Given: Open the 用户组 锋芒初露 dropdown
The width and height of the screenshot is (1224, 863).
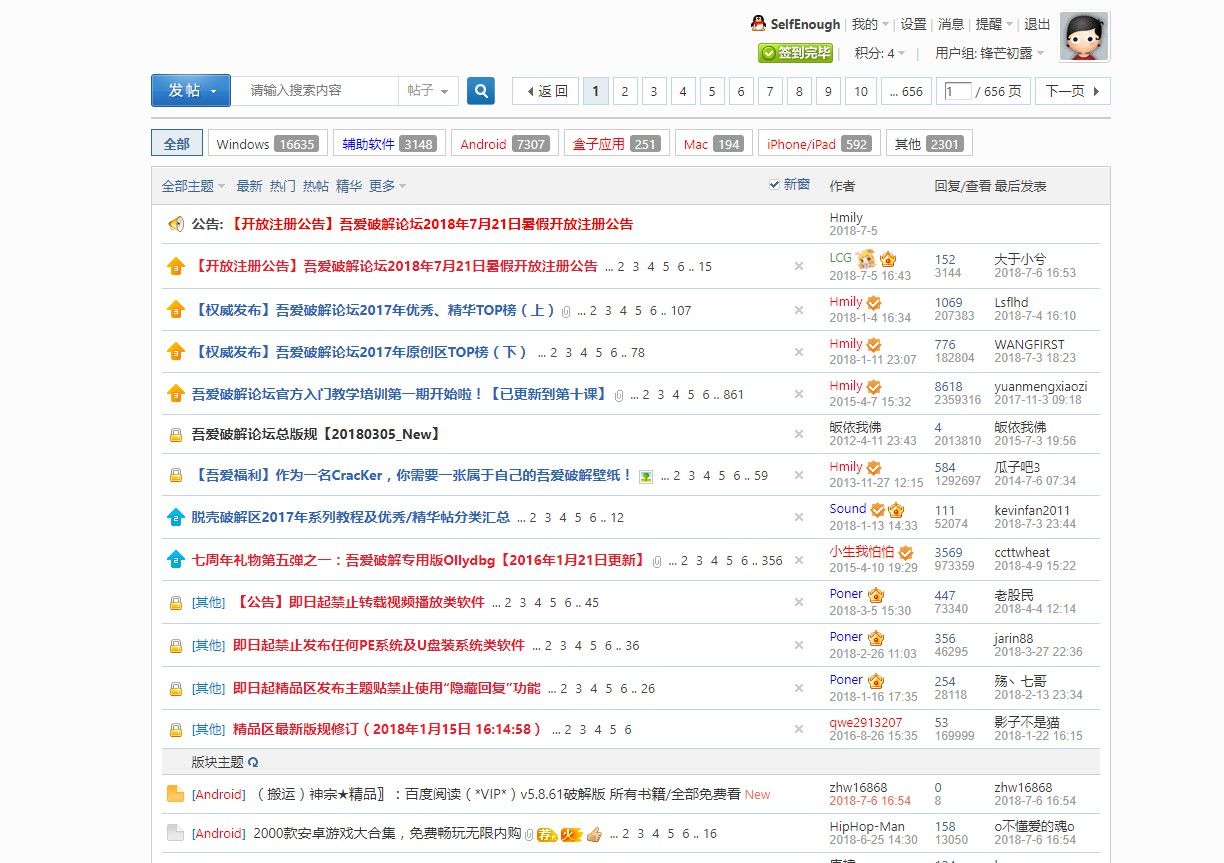Looking at the screenshot, I should [986, 53].
